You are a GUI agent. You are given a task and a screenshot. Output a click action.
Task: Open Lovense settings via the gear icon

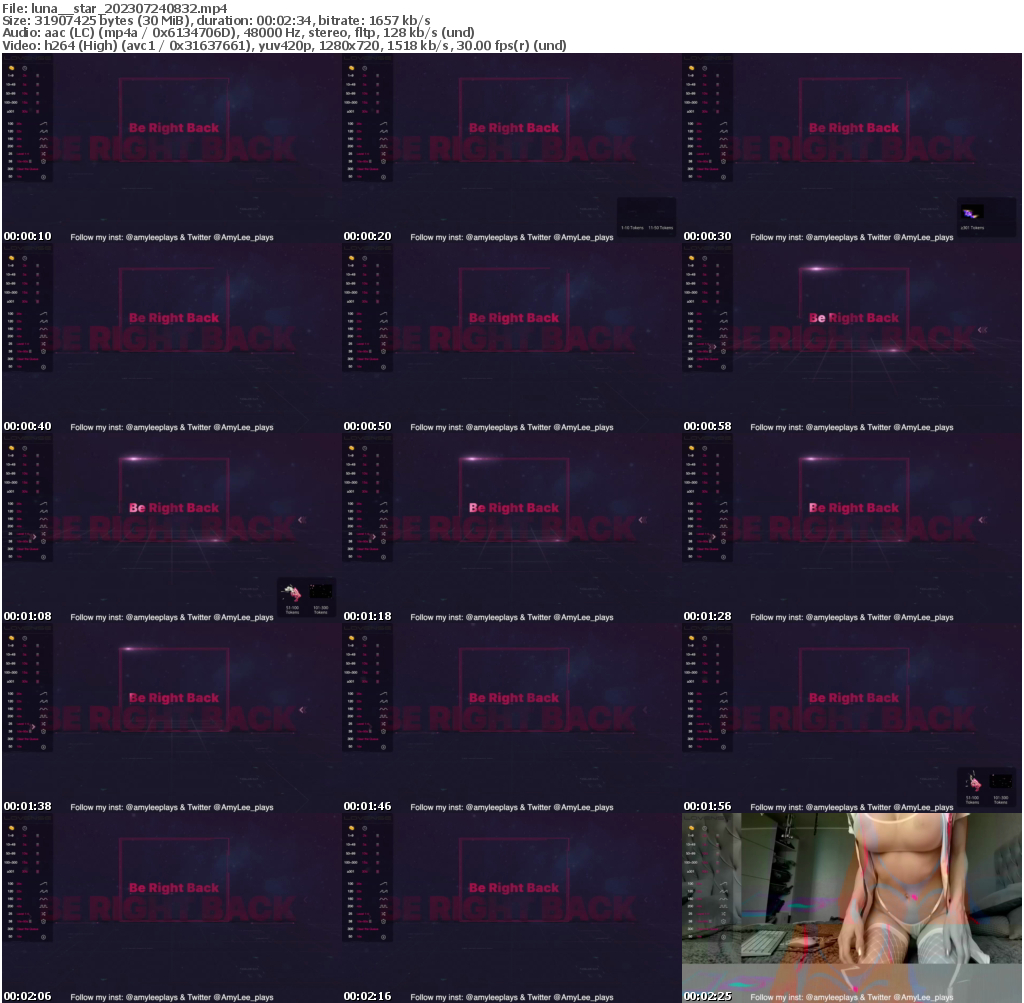click(43, 161)
